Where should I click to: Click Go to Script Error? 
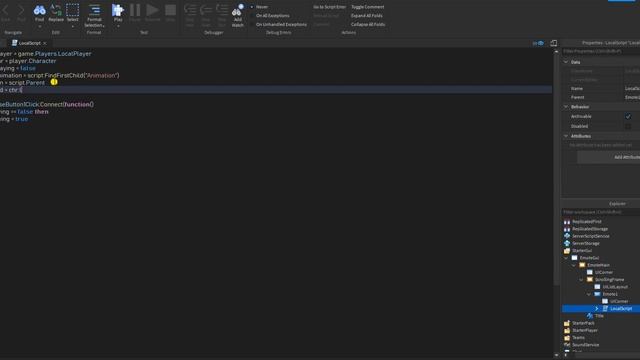click(x=329, y=7)
